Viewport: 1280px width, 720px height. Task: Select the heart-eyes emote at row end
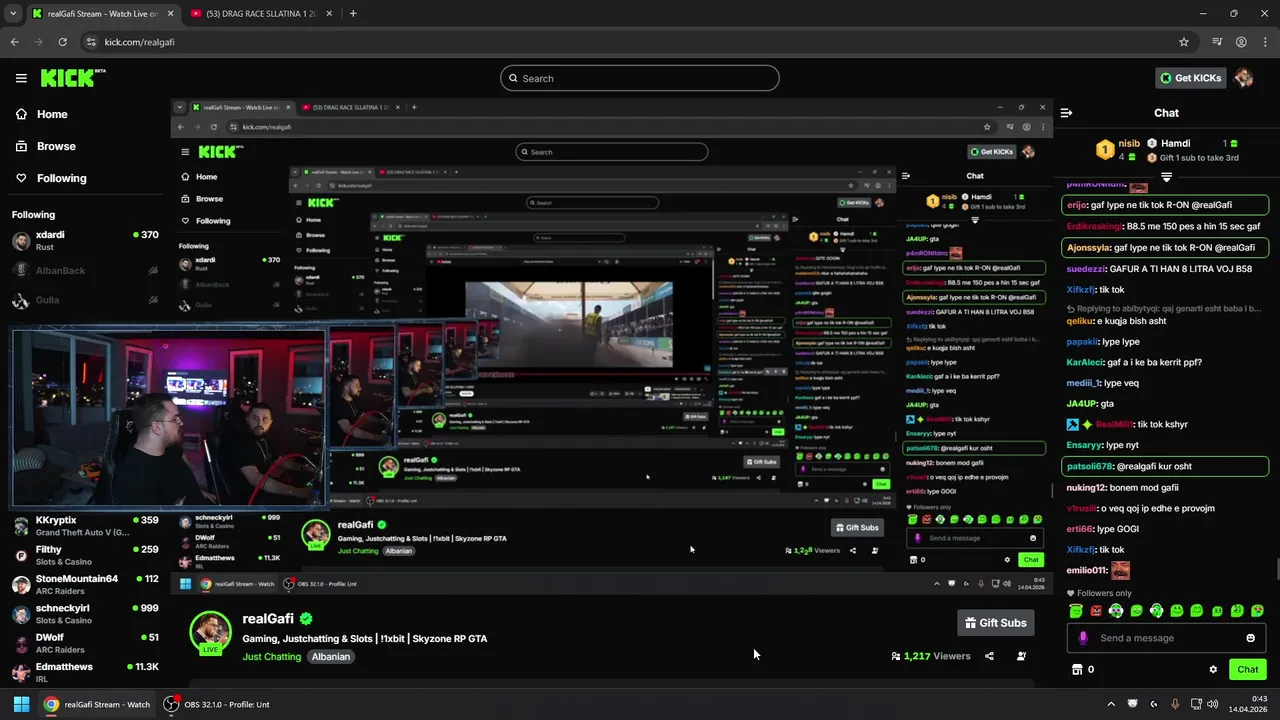pos(1258,610)
